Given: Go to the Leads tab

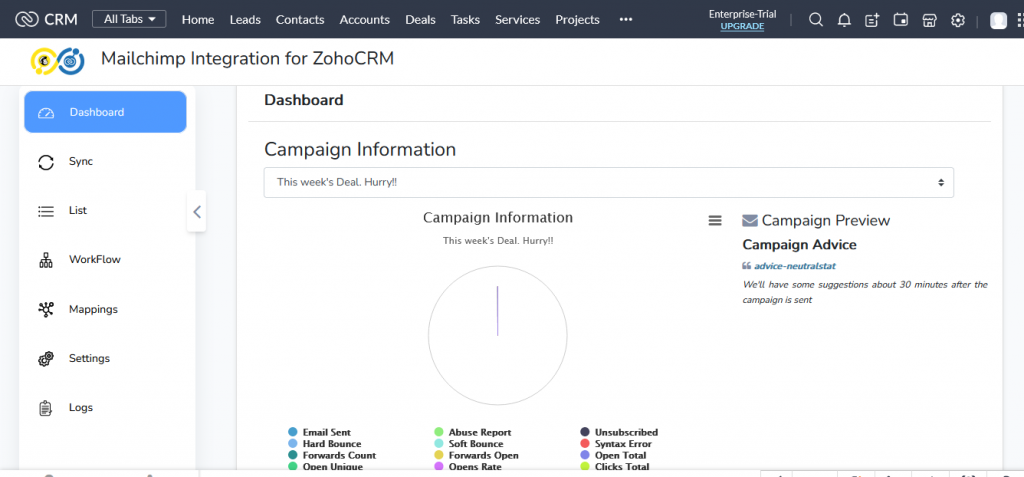Looking at the screenshot, I should (245, 20).
